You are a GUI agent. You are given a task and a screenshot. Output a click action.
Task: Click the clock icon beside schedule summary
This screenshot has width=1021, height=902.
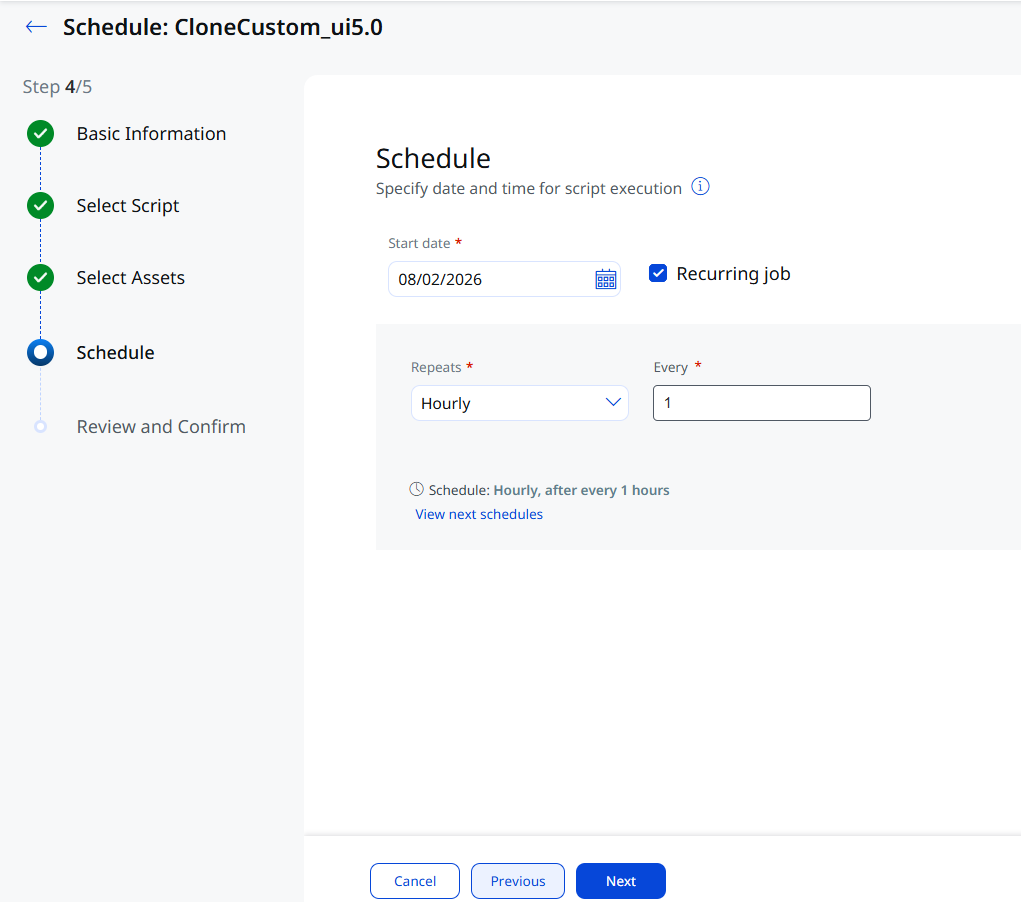416,489
